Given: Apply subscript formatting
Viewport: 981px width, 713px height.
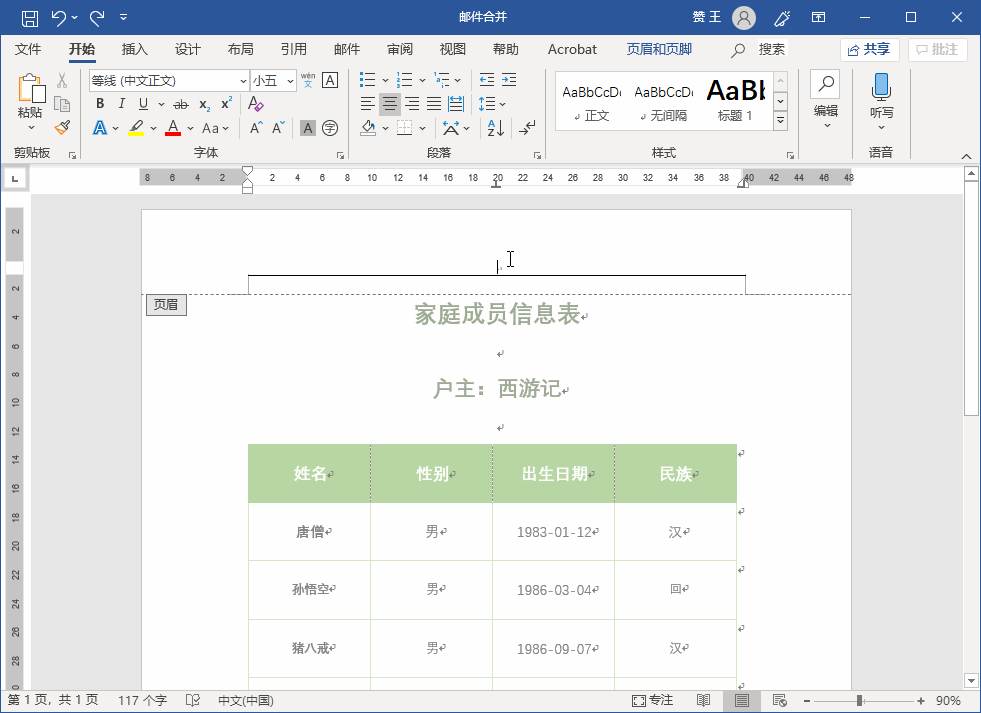Looking at the screenshot, I should (204, 103).
